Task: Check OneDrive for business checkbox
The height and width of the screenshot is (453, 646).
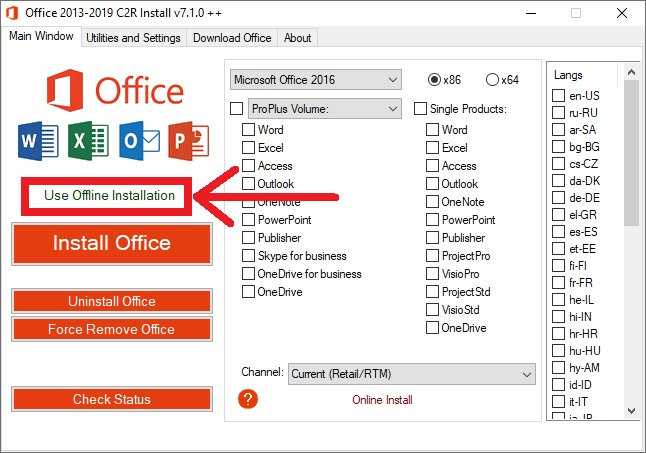Action: tap(248, 273)
